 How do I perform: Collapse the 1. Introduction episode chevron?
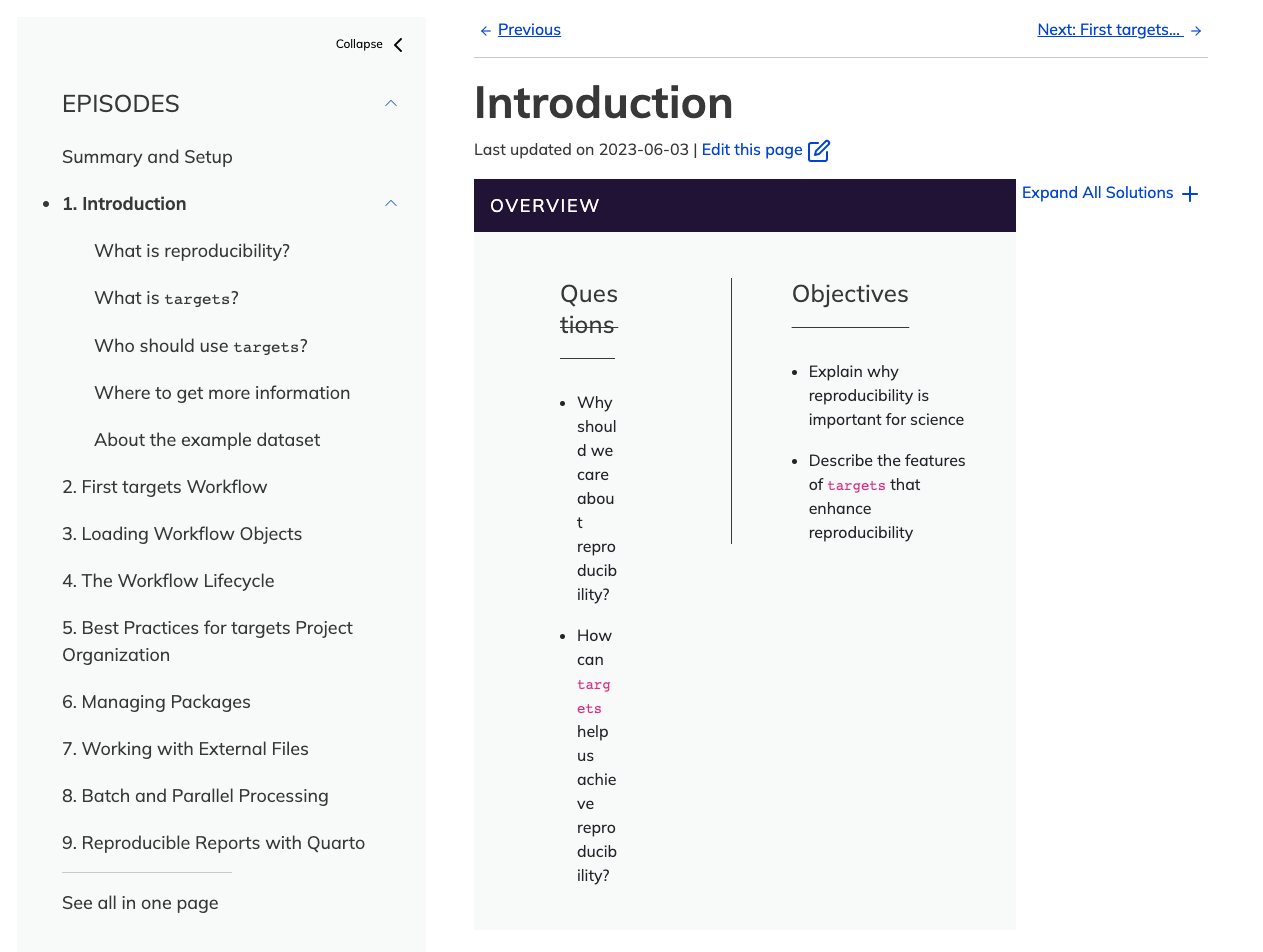(x=390, y=202)
